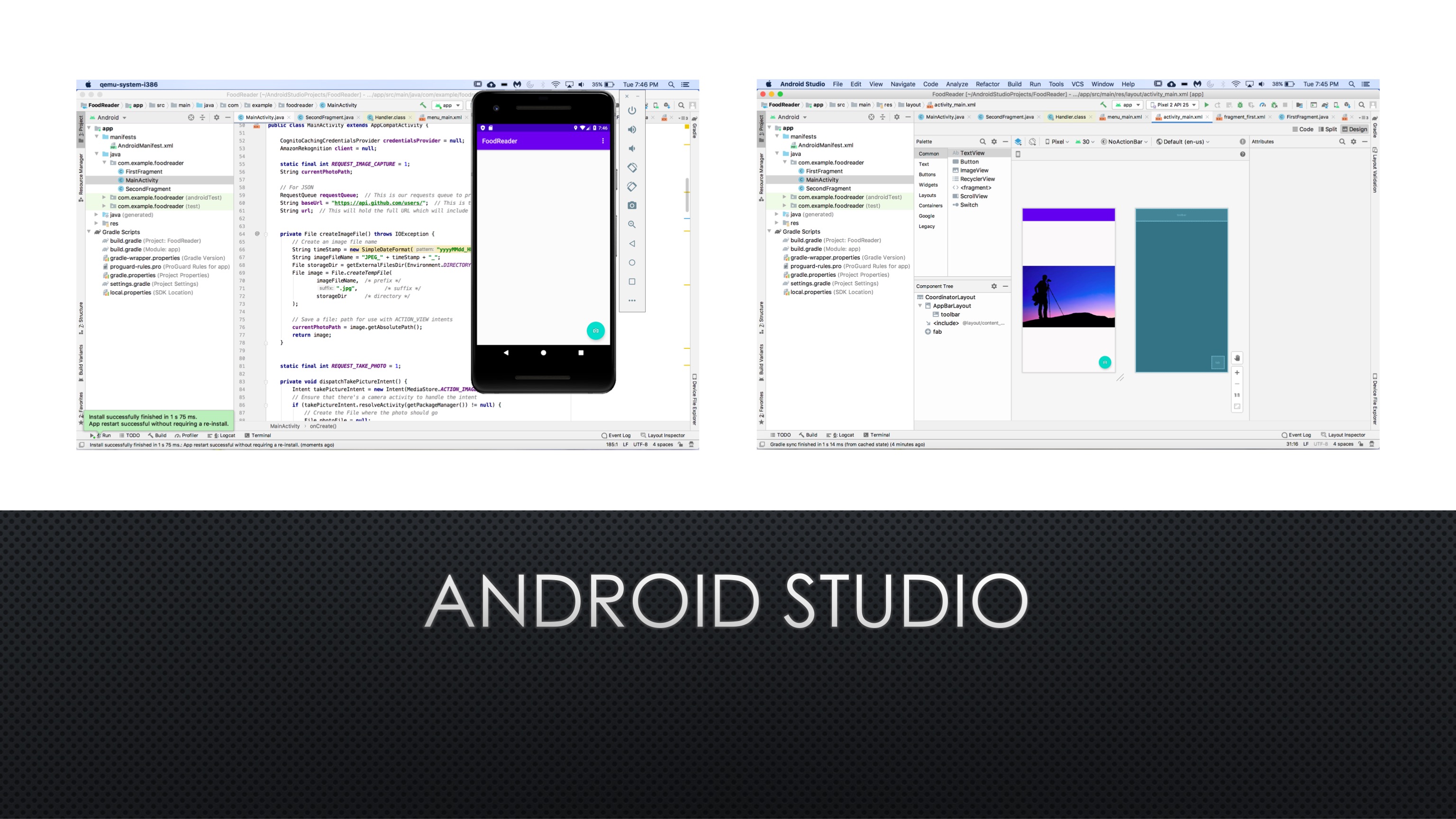Click the orientation icon beside the layers icon
The width and height of the screenshot is (1456, 819).
(x=1033, y=142)
